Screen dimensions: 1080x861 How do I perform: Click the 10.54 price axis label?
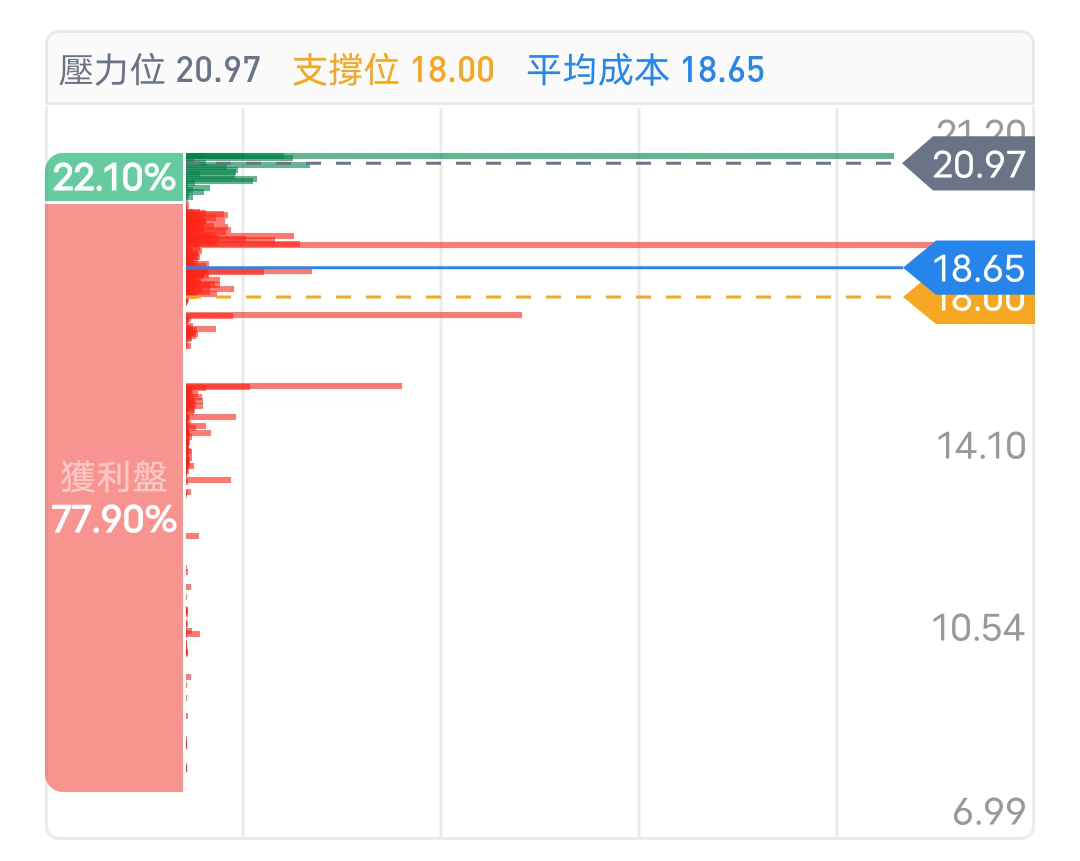pyautogui.click(x=978, y=628)
